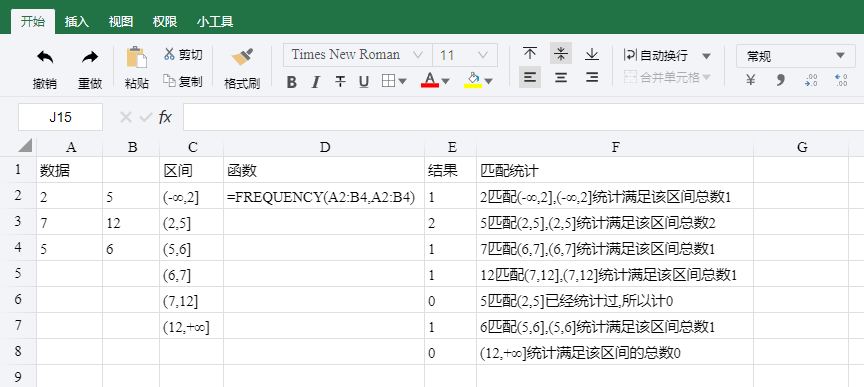Click the Cut (剪切) scissors button

point(183,55)
